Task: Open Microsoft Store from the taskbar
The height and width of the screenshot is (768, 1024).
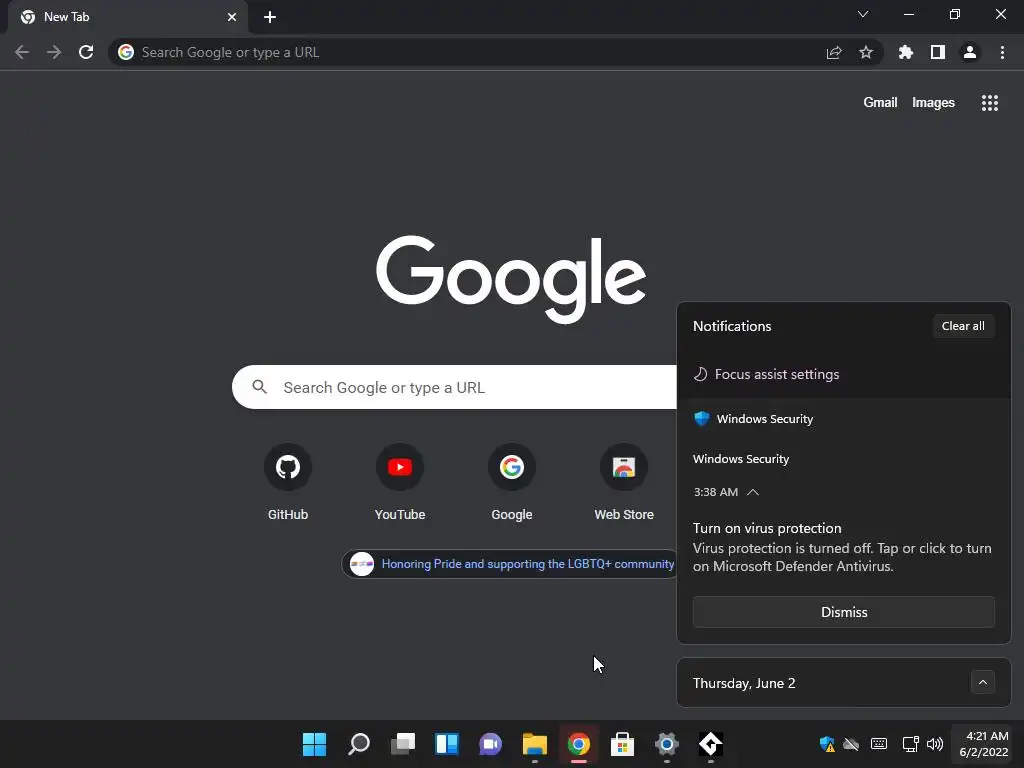Action: pyautogui.click(x=622, y=744)
